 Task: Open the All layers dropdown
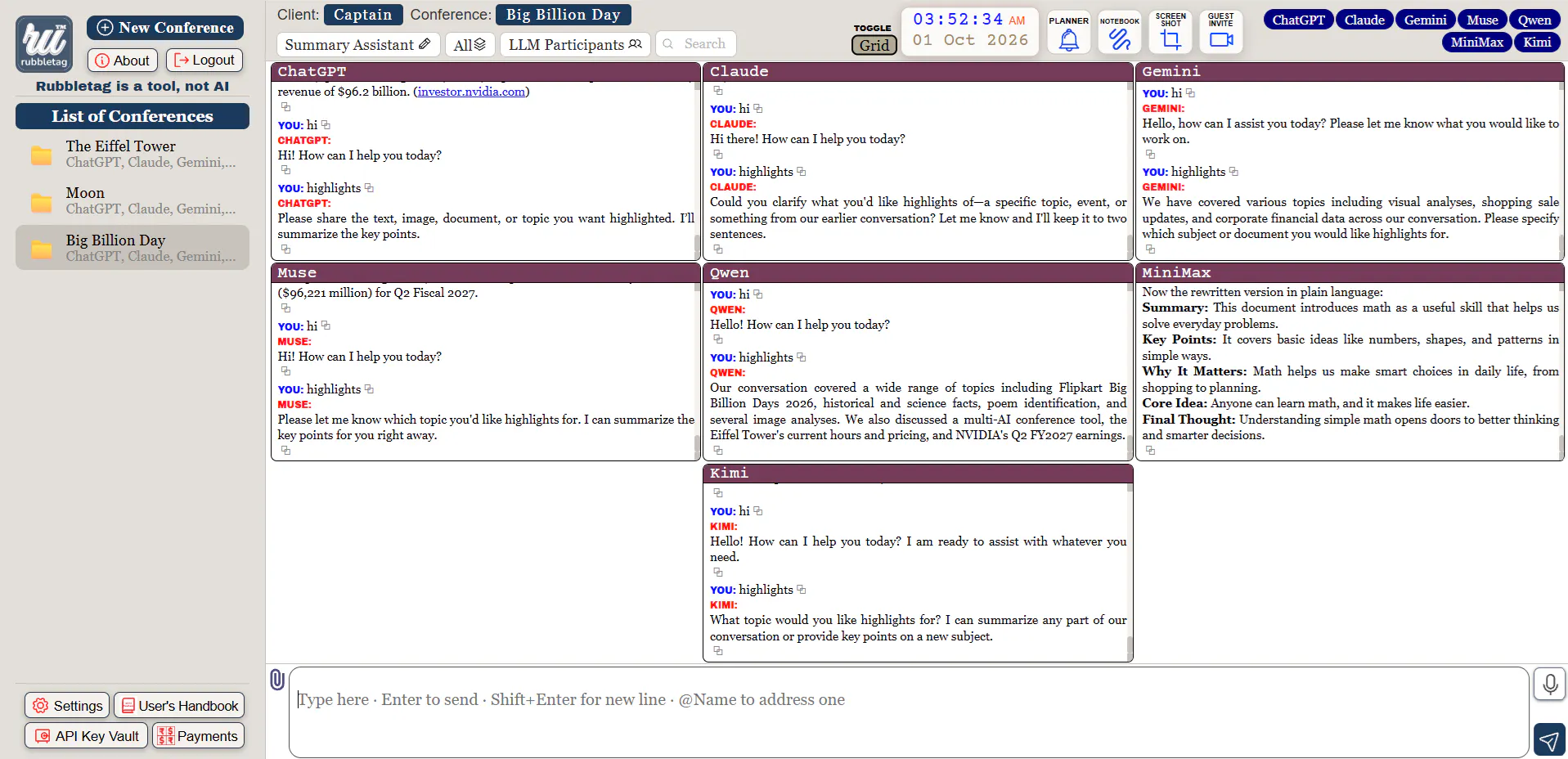click(x=470, y=44)
